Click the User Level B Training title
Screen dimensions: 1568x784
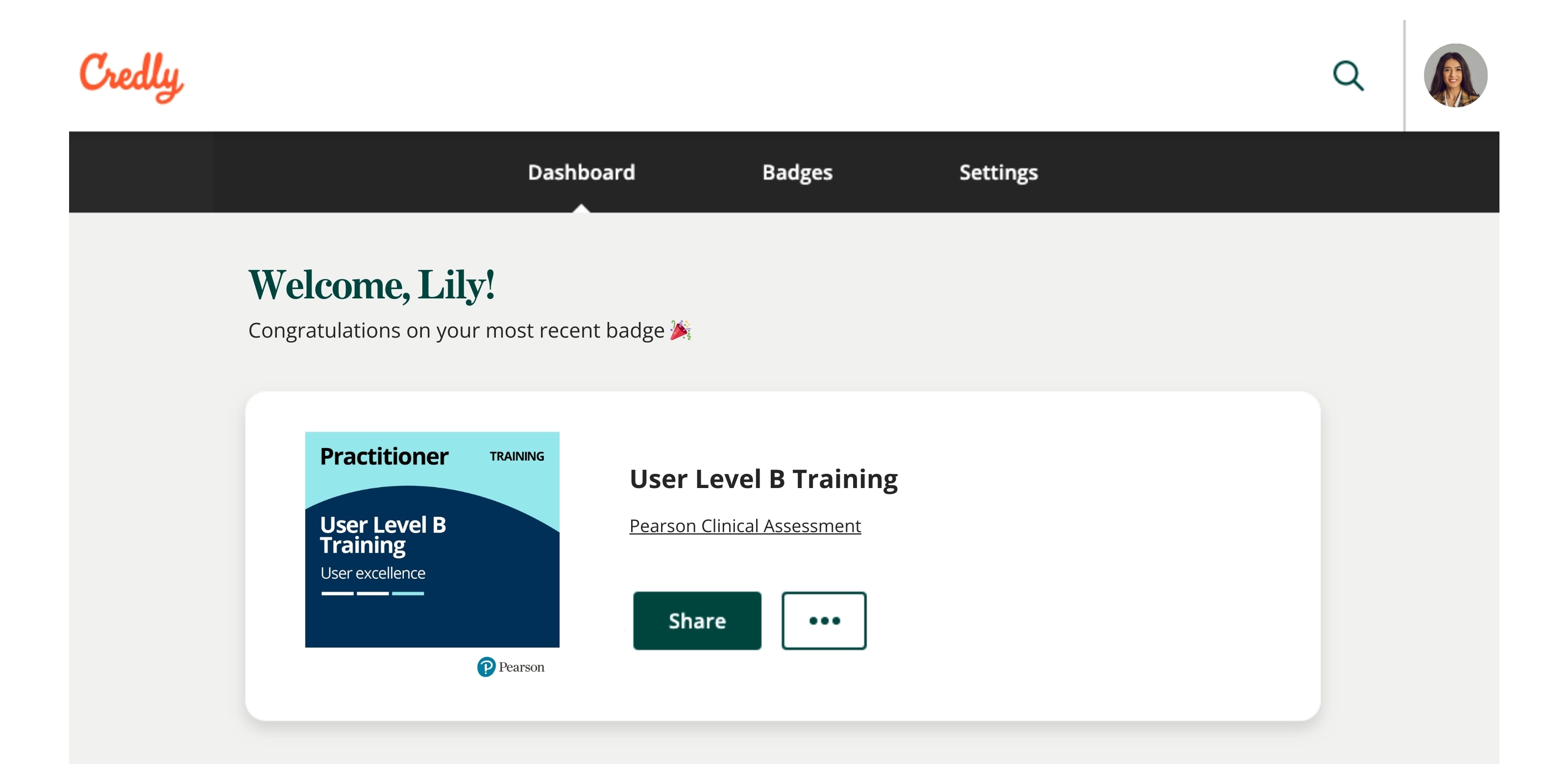[763, 480]
